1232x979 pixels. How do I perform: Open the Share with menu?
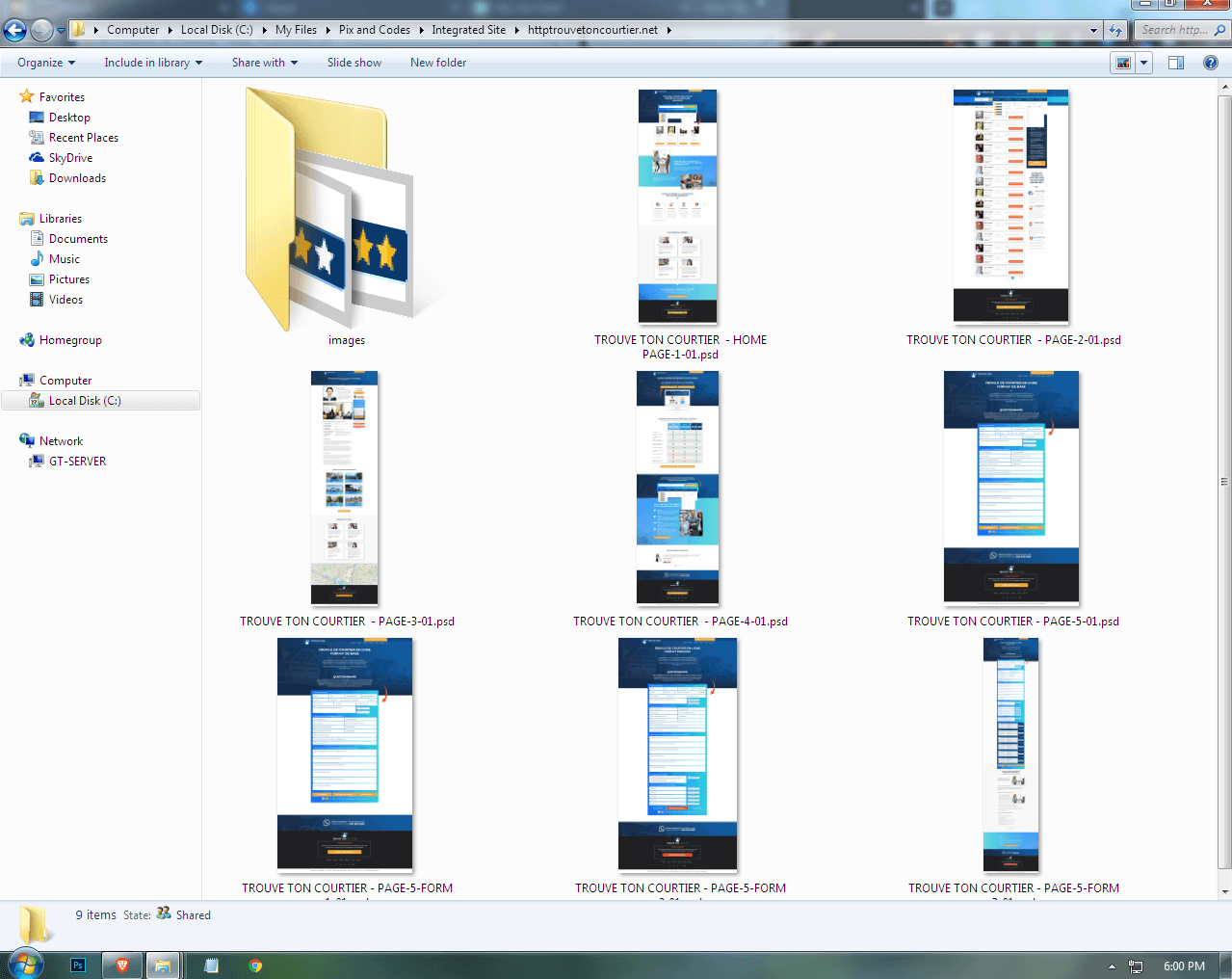click(x=264, y=63)
